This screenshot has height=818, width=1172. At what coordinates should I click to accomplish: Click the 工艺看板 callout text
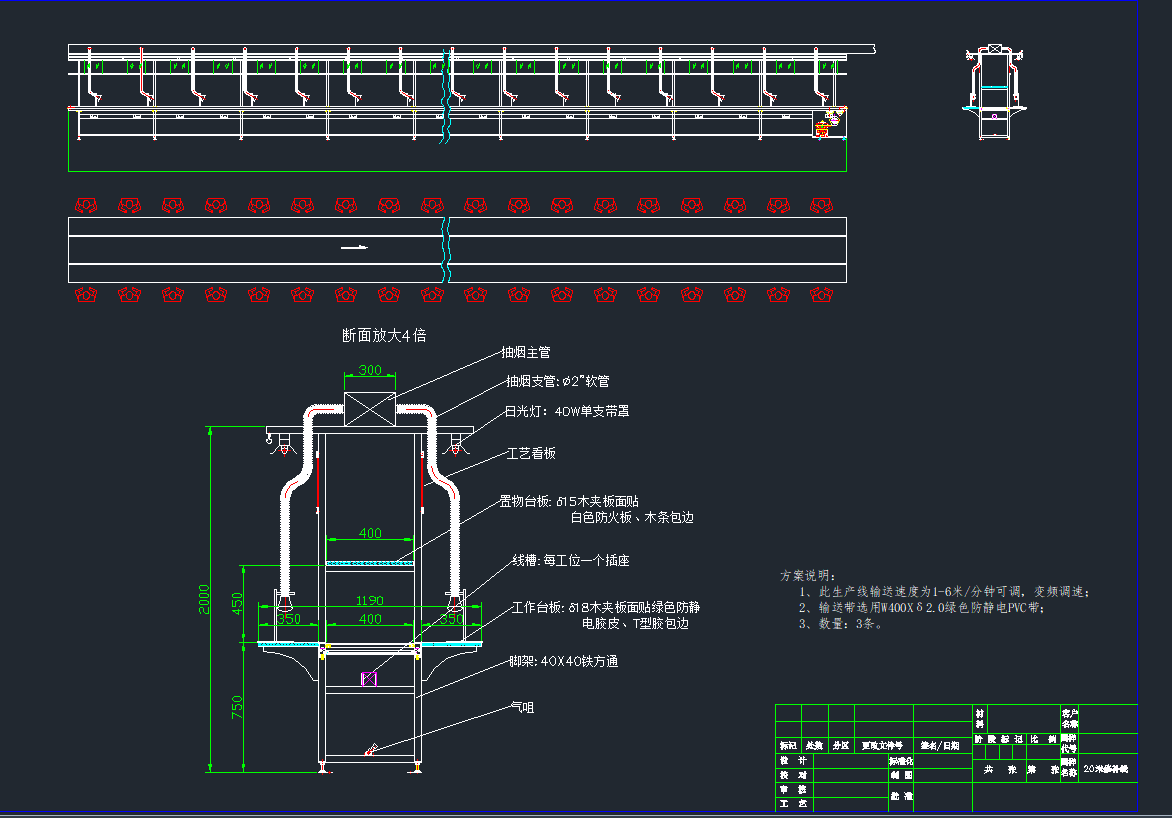point(531,453)
